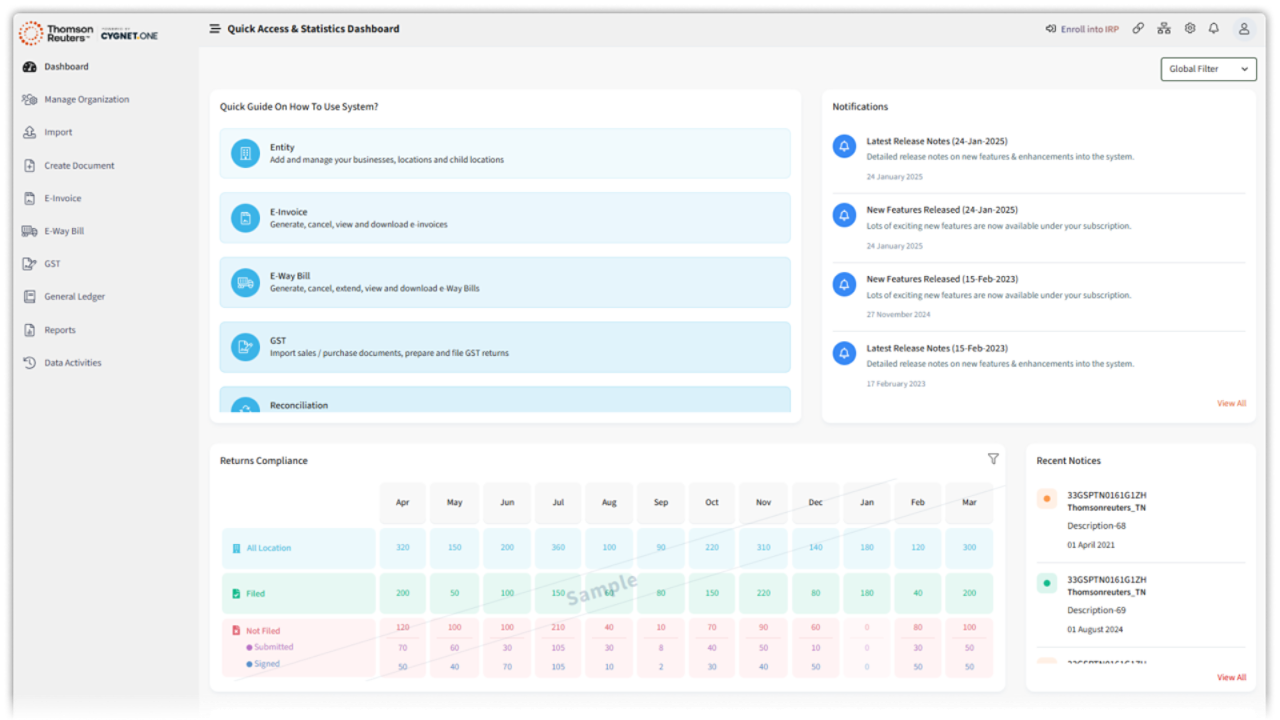Select the All Location row label
This screenshot has width=1280, height=720.
[x=268, y=548]
